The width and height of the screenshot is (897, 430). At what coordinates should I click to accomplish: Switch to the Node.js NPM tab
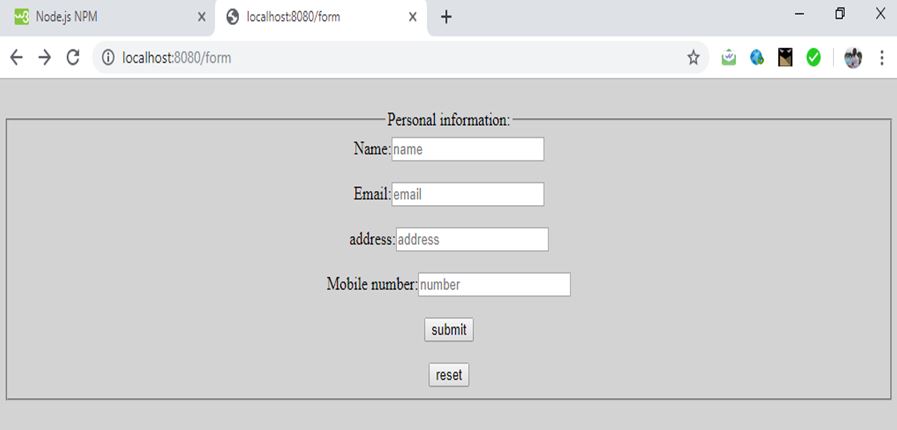point(80,17)
